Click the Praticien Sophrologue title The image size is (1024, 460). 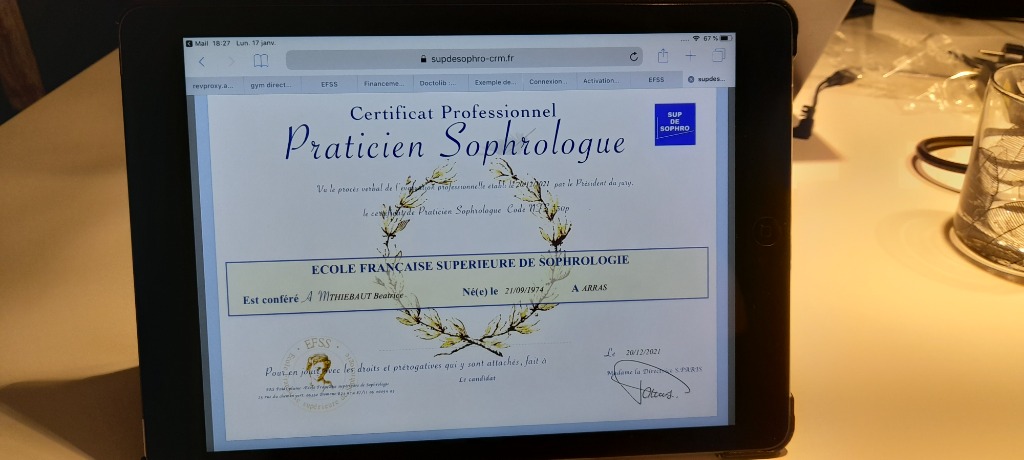point(455,143)
